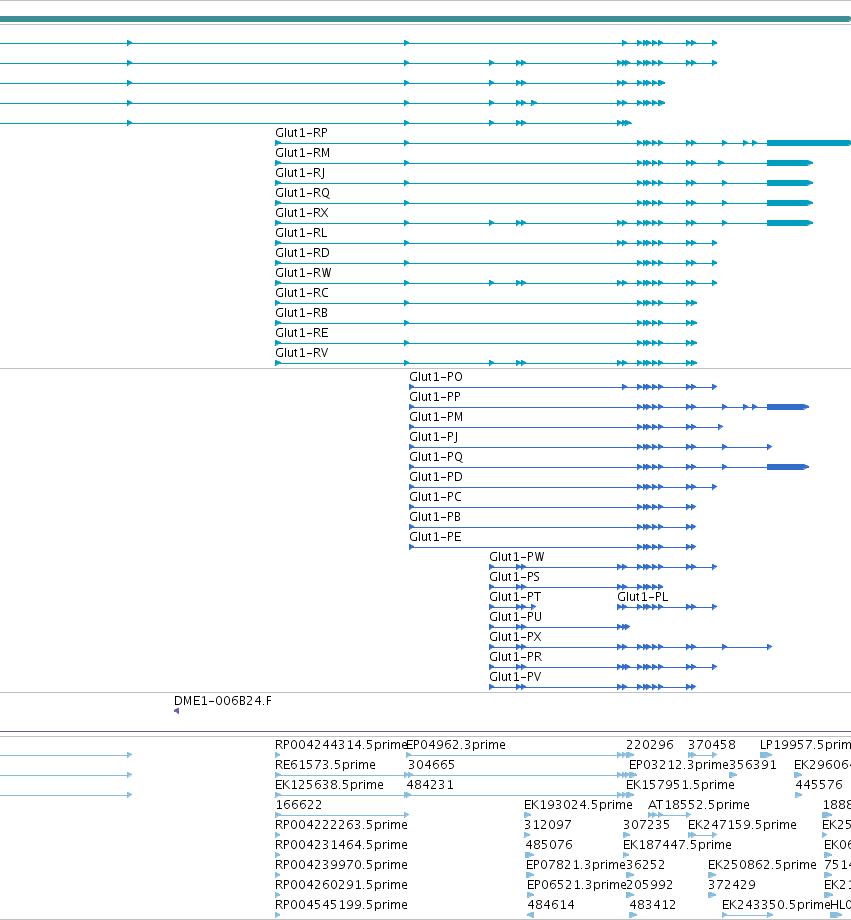
Task: Open the Glut1-PT protein label
Action: click(515, 596)
